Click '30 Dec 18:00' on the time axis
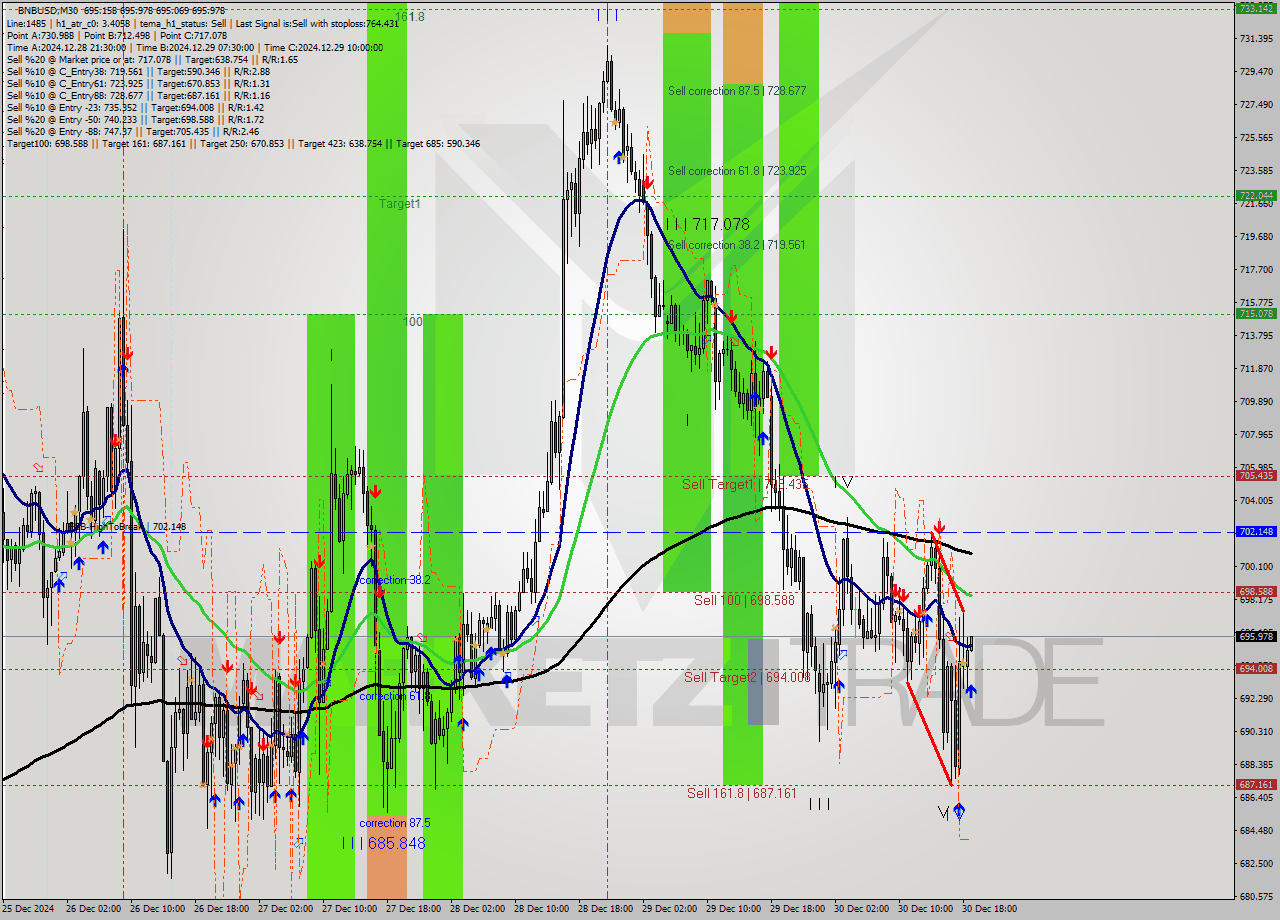 tap(989, 909)
